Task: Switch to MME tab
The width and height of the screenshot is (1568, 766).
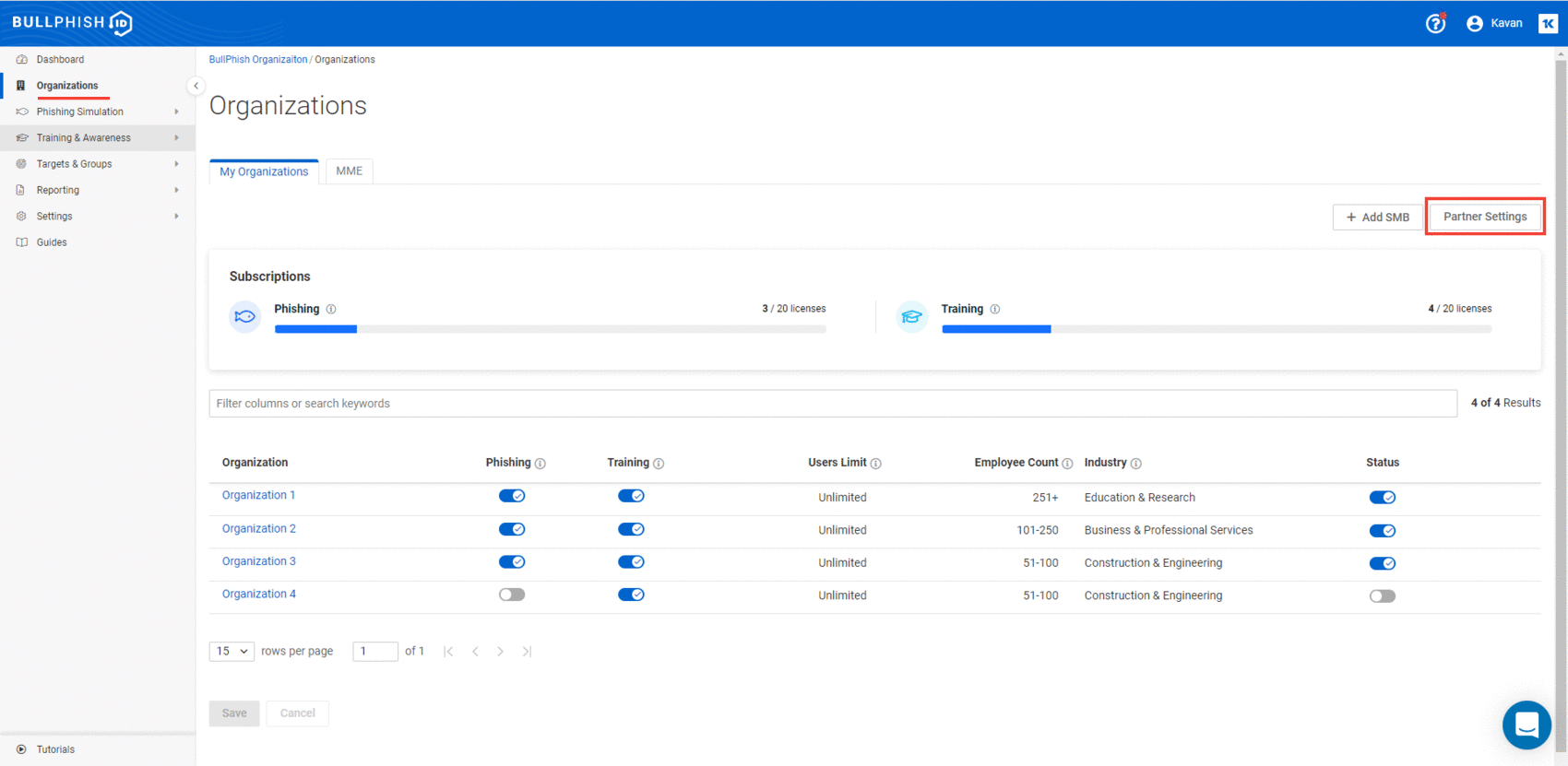Action: point(349,171)
